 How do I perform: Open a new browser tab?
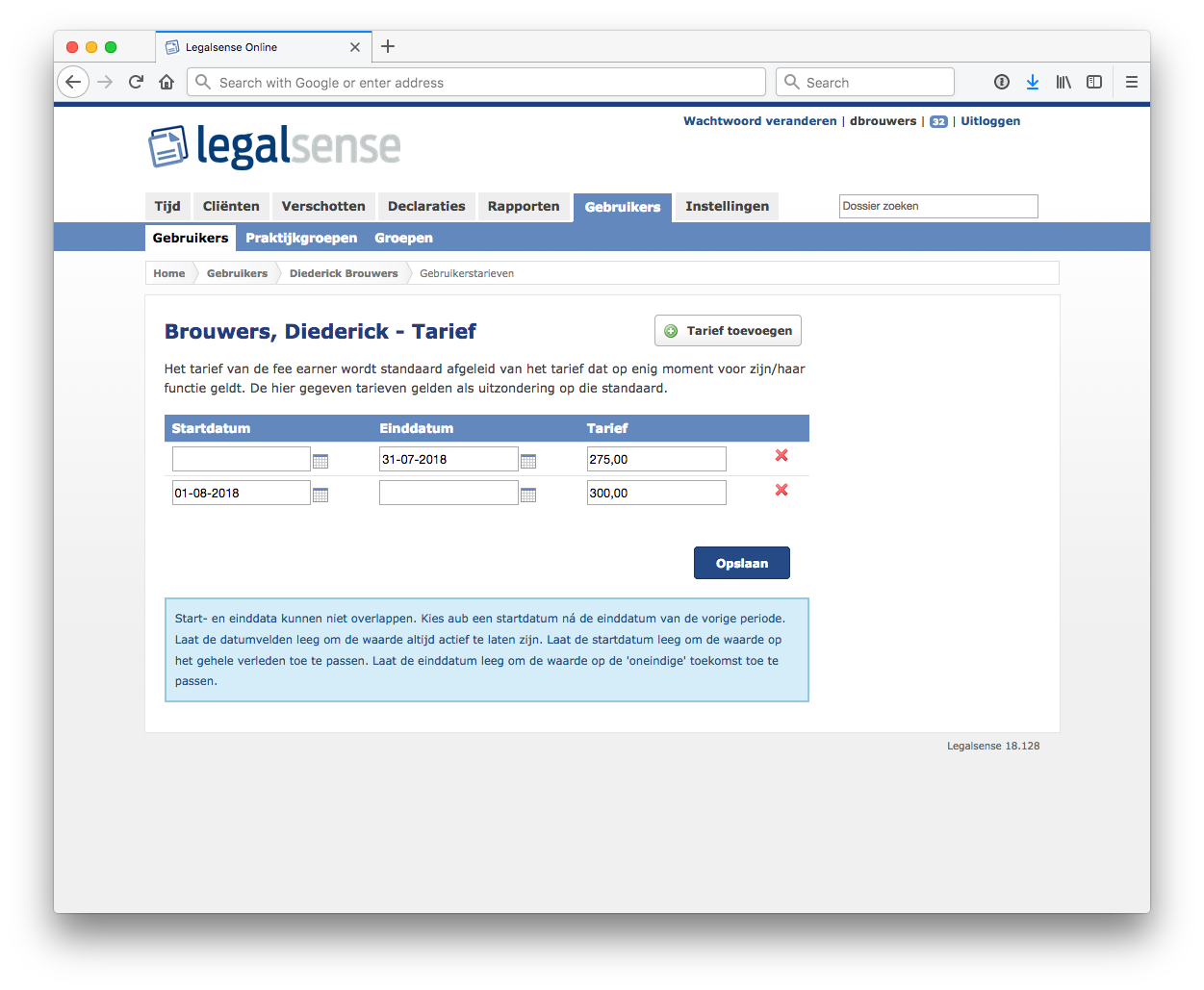(x=388, y=46)
